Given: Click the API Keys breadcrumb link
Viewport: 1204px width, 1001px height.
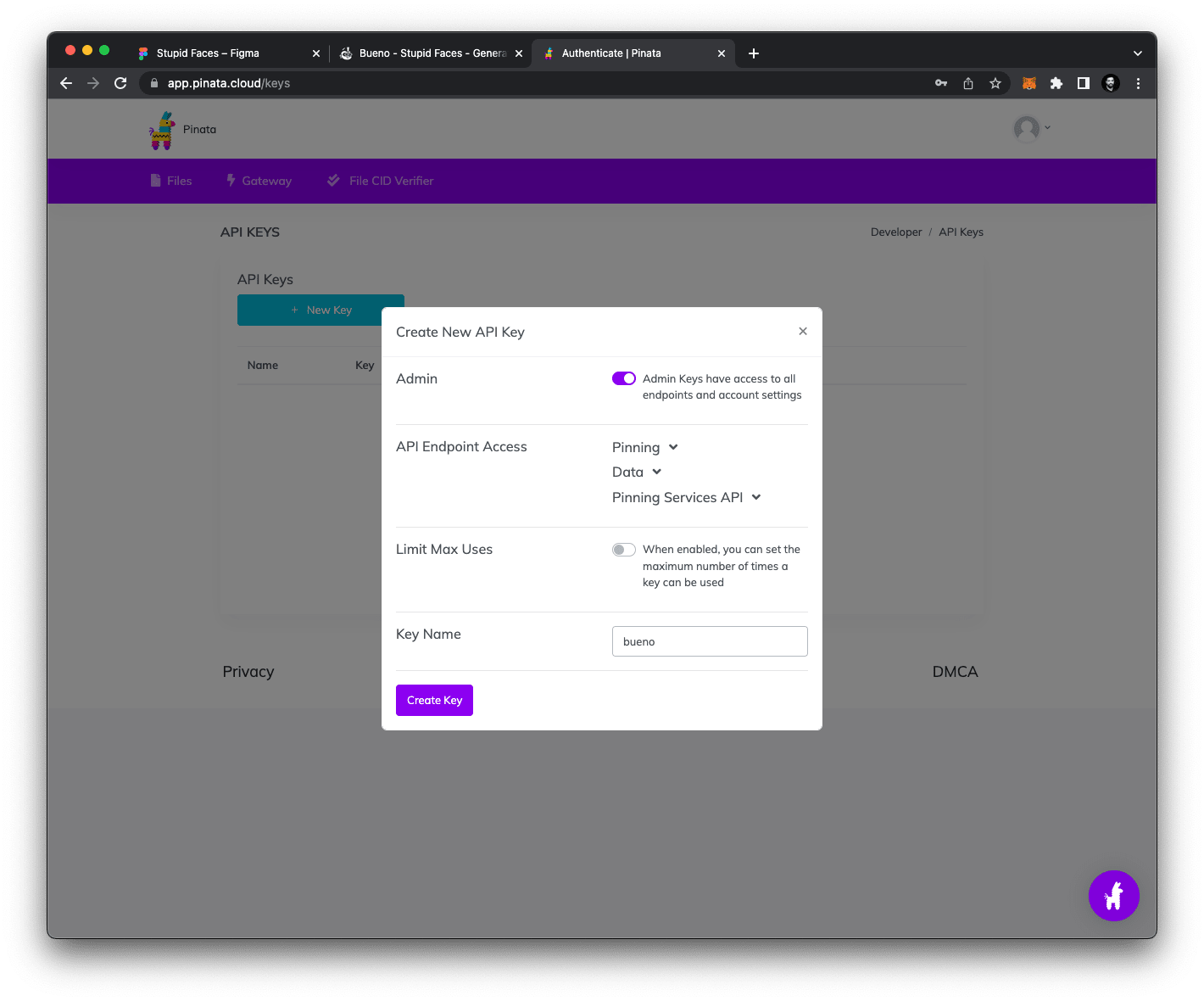Looking at the screenshot, I should point(961,232).
